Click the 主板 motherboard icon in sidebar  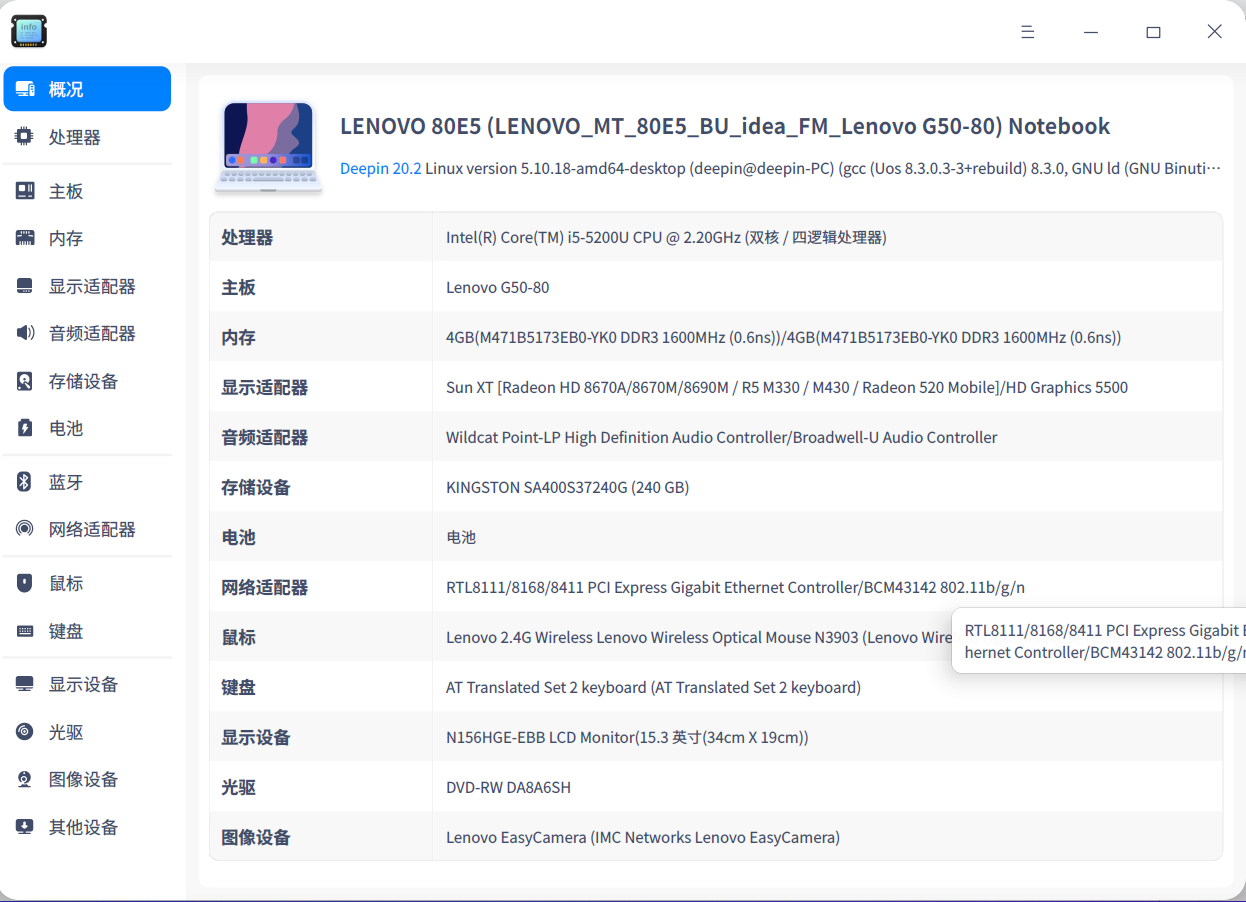click(25, 191)
